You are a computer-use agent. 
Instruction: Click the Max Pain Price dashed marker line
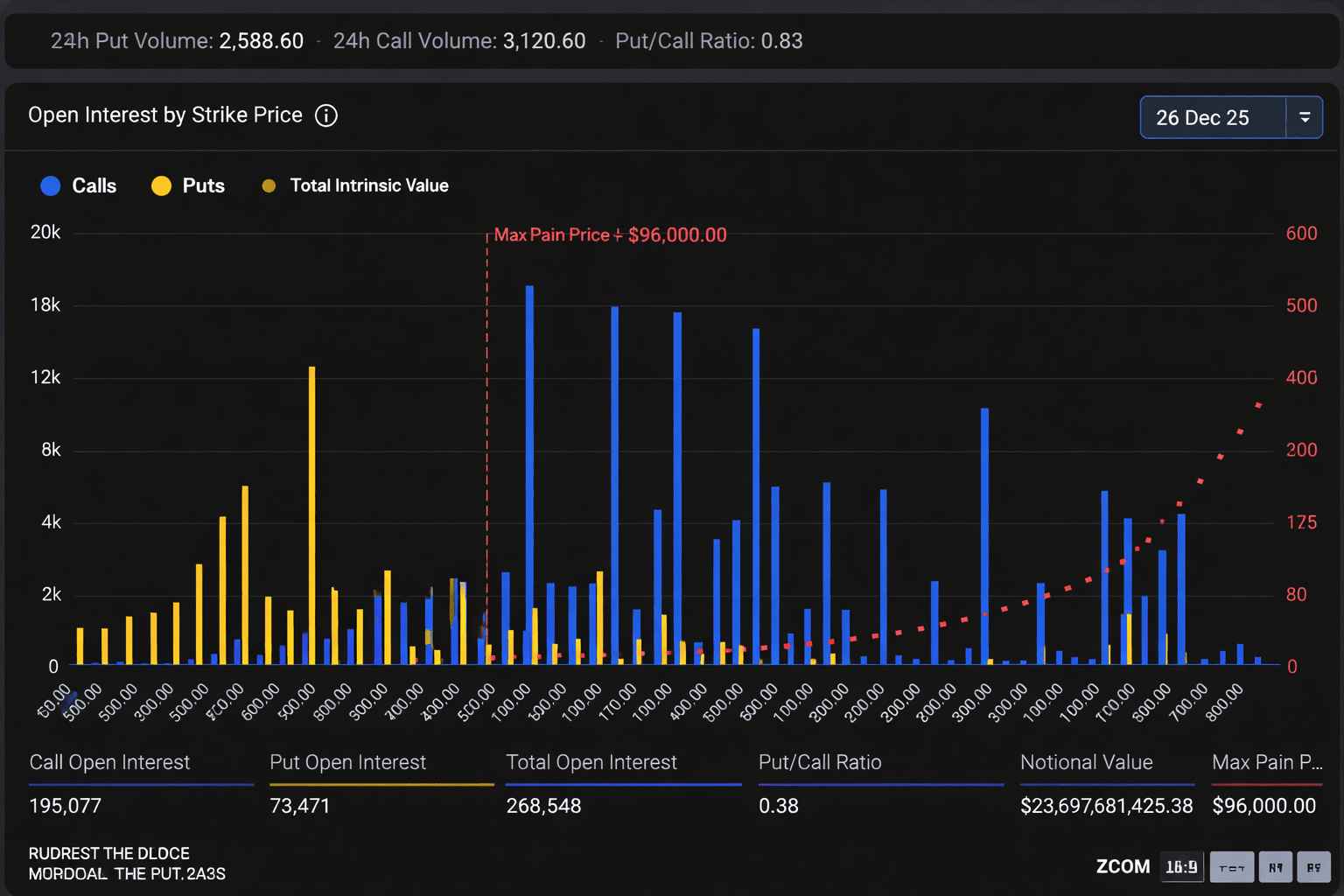click(487, 437)
